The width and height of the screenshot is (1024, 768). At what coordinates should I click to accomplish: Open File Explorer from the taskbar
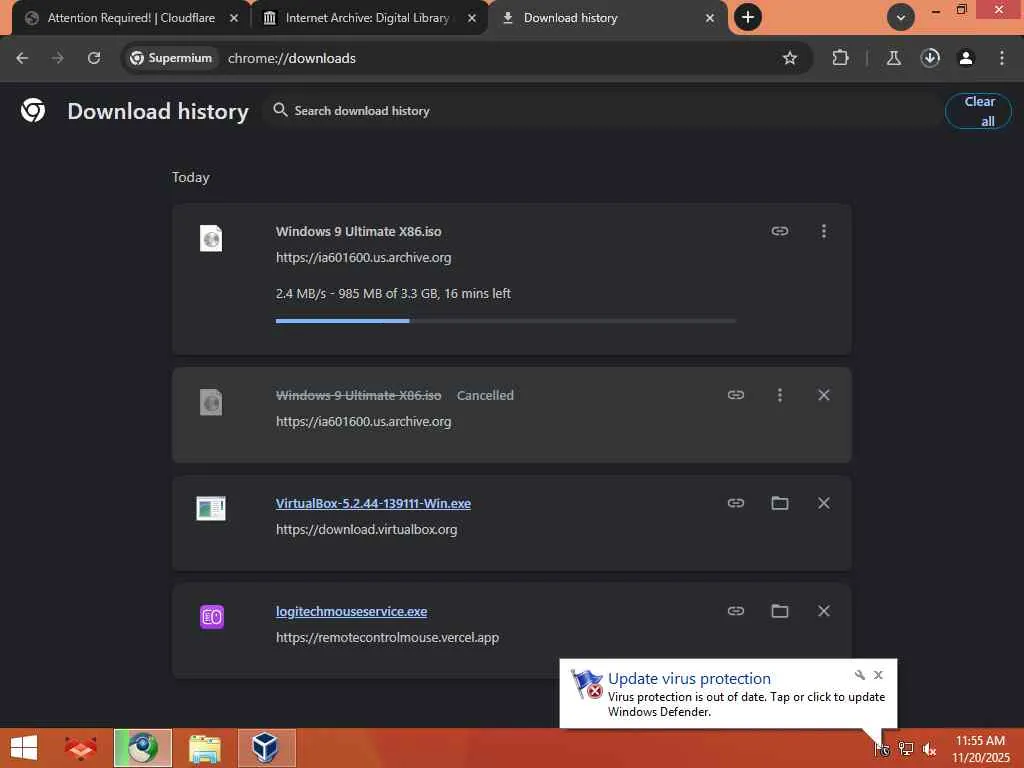(205, 748)
